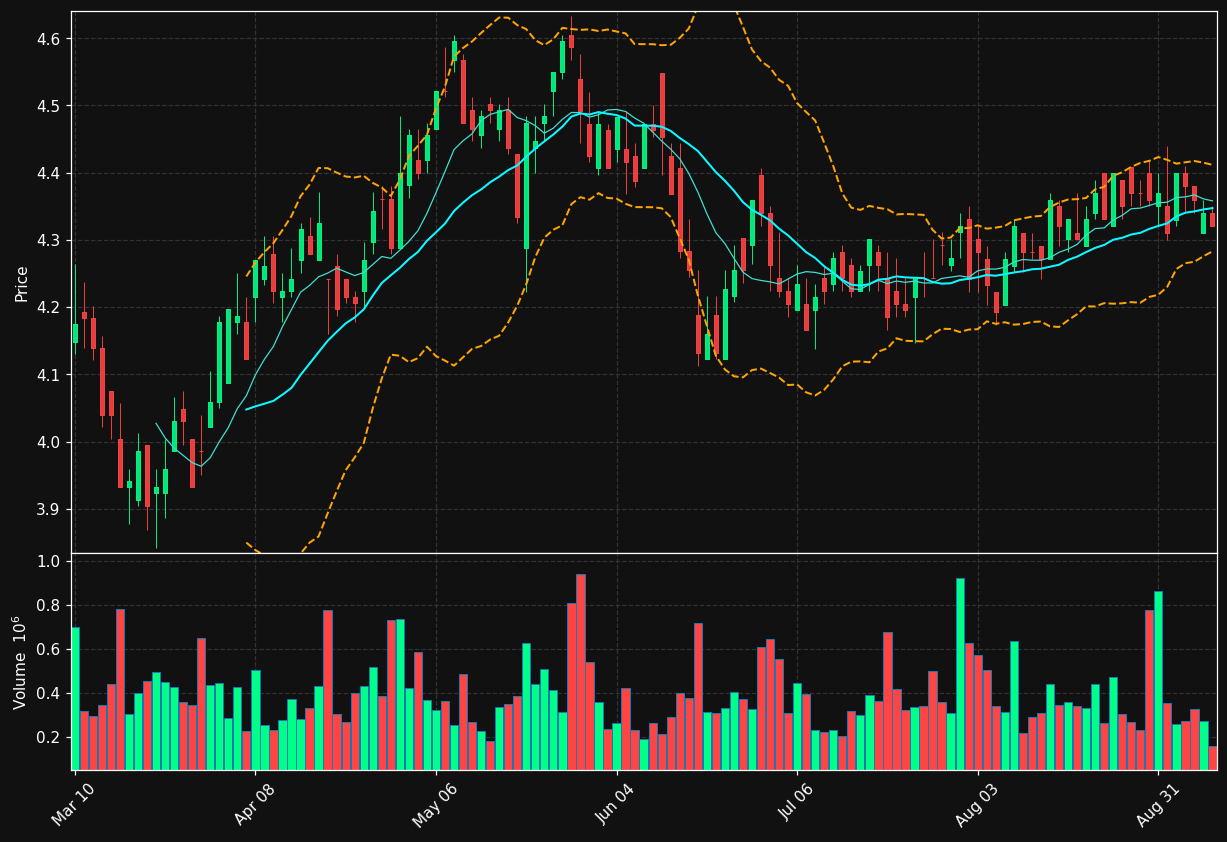Click the tallest red volume bar before Jun 04
This screenshot has width=1227, height=842.
[581, 672]
